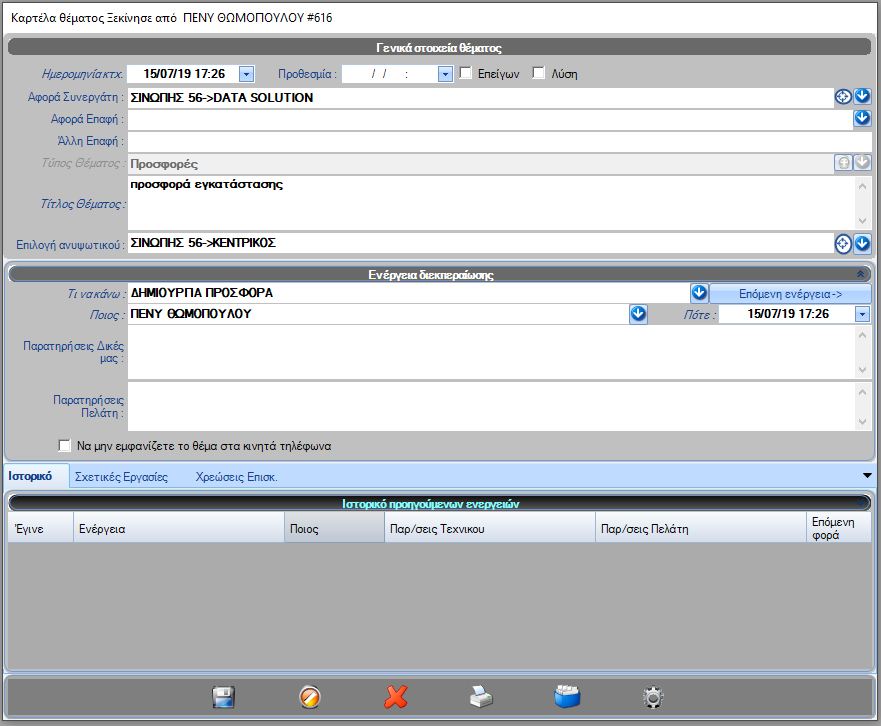Click the orange cancel circle icon
This screenshot has height=726, width=881.
(310, 697)
